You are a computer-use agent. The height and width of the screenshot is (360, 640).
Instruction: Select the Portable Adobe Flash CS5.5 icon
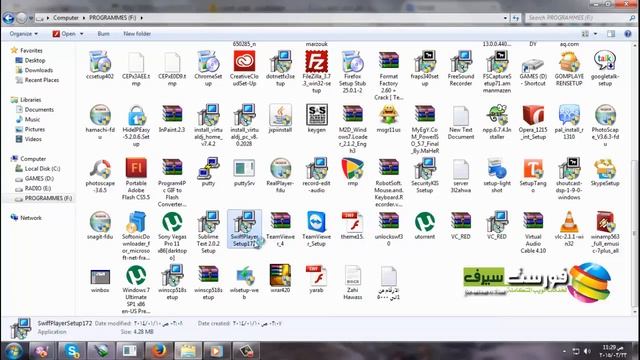point(136,168)
